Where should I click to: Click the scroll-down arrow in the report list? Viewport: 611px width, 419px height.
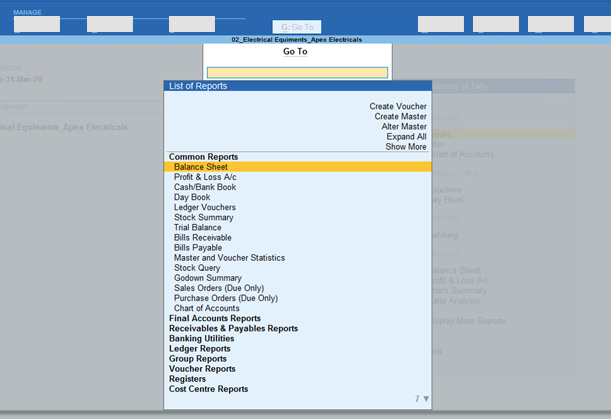pyautogui.click(x=426, y=400)
